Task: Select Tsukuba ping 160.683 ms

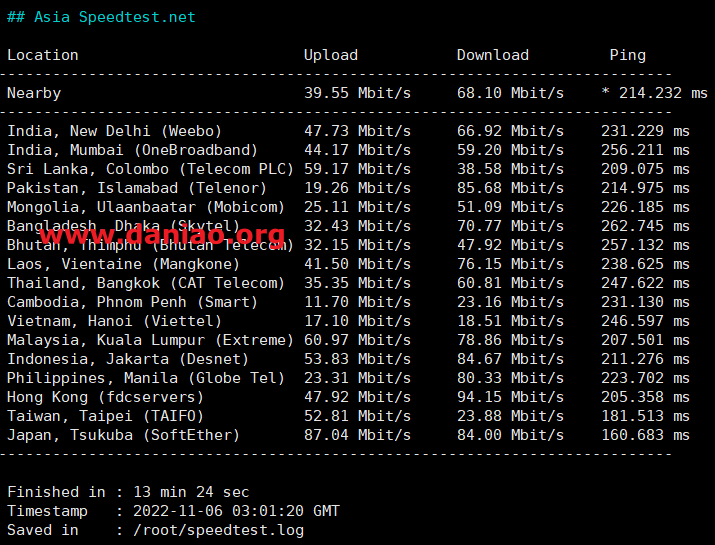Action: point(645,435)
